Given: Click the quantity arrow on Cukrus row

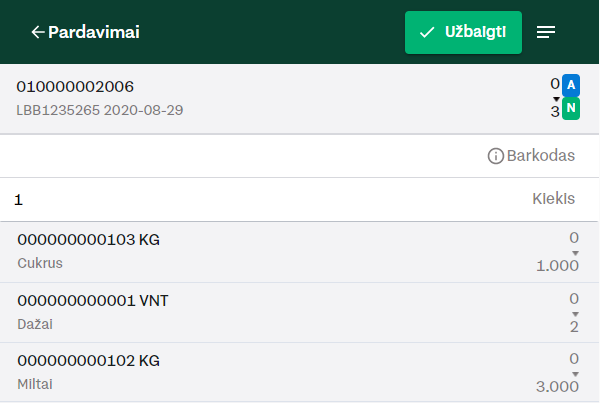Looking at the screenshot, I should click(x=575, y=253).
